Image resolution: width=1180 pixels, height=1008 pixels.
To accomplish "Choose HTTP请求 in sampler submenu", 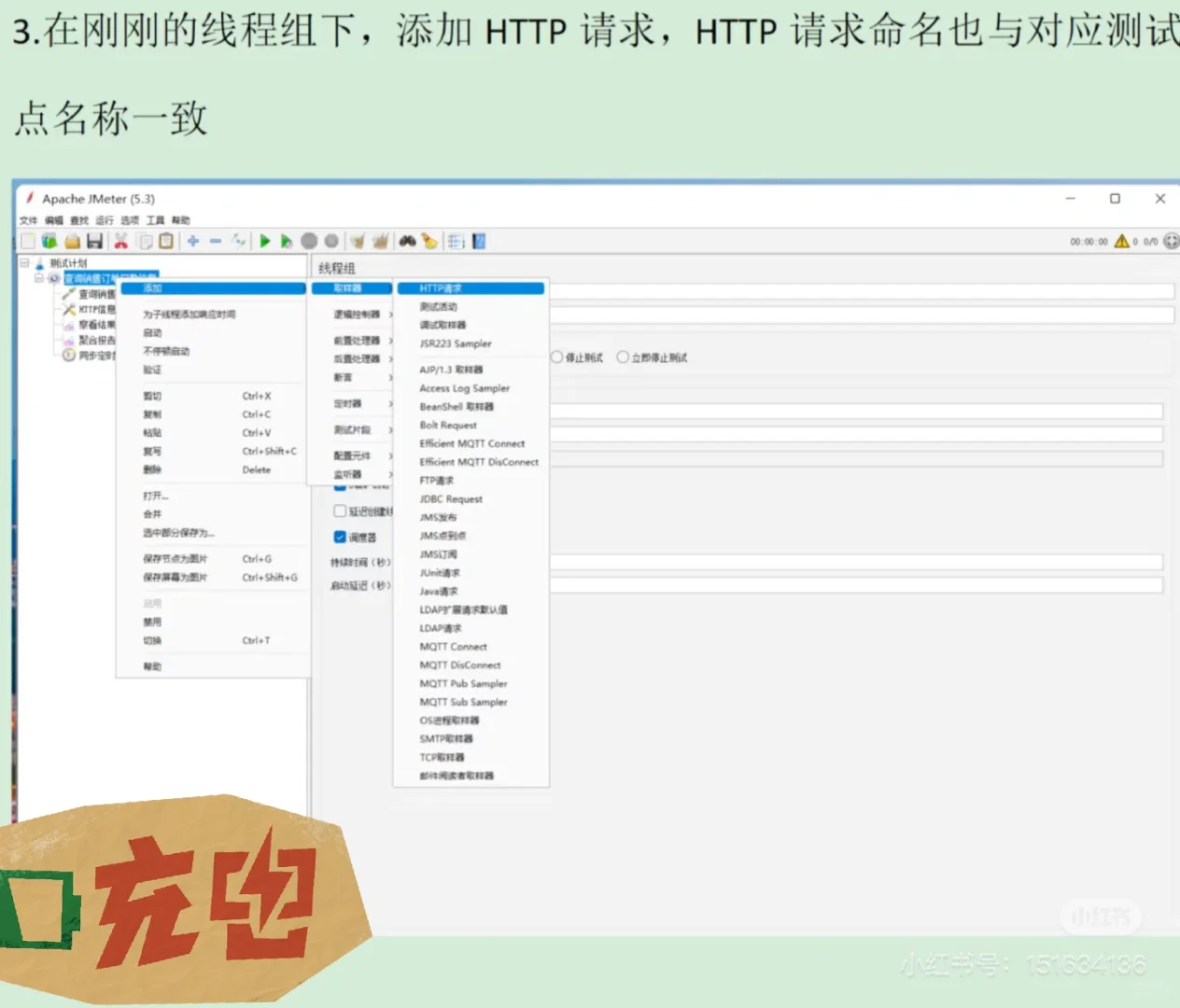I will coord(471,288).
